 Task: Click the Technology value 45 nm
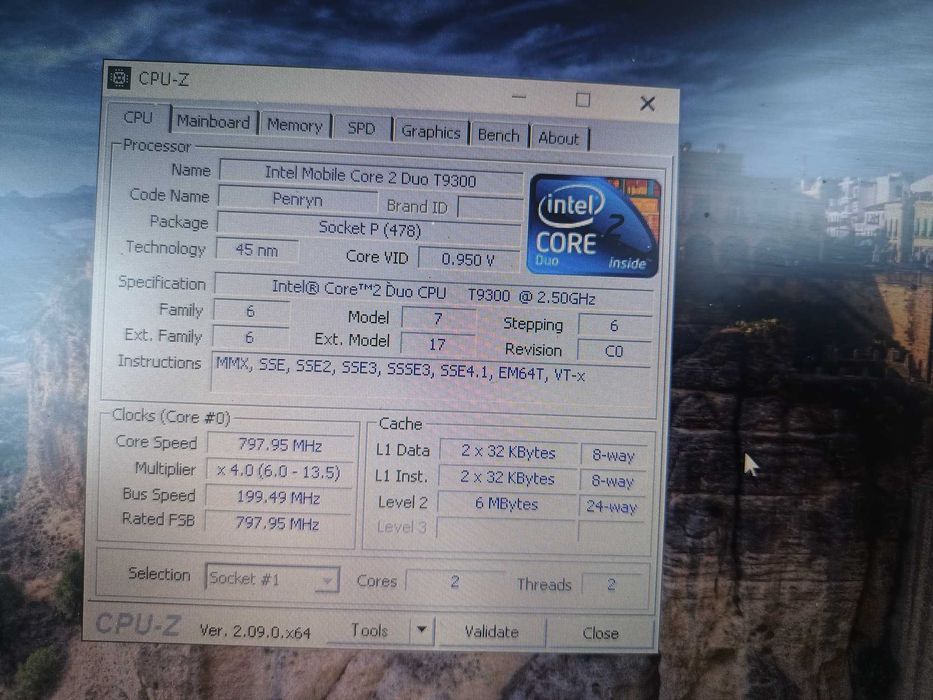(x=256, y=250)
